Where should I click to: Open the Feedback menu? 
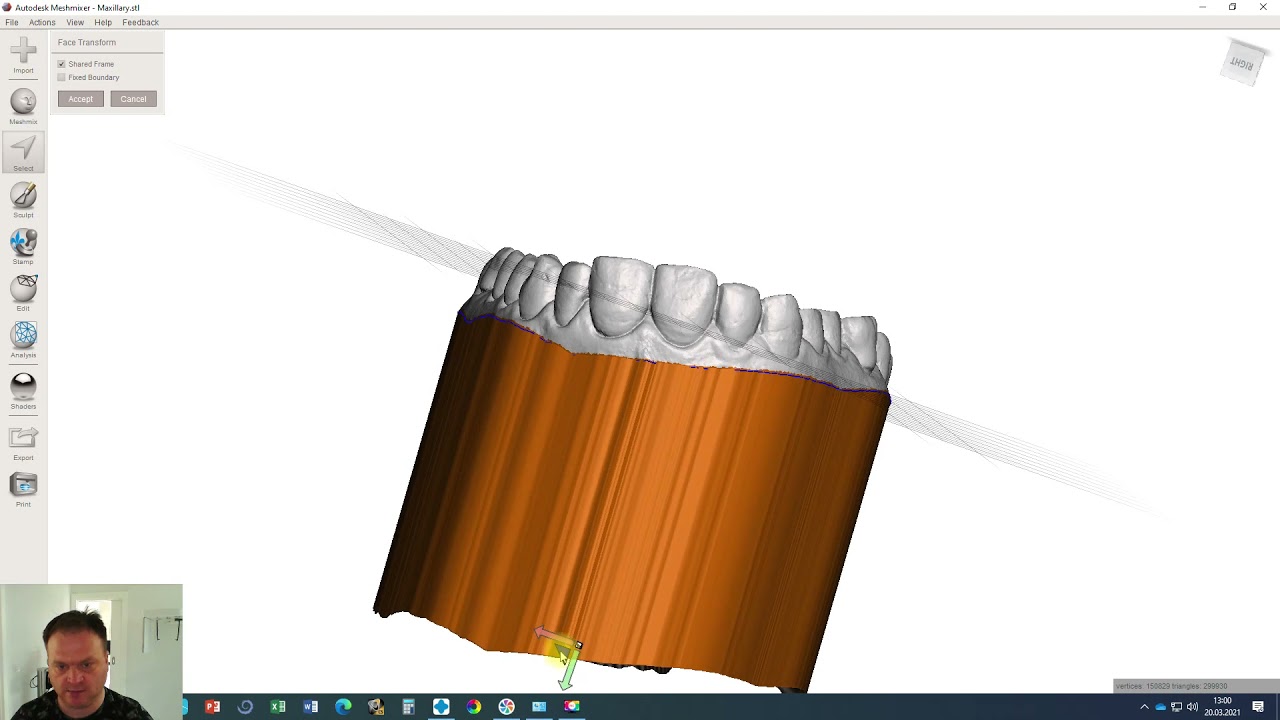tap(140, 22)
